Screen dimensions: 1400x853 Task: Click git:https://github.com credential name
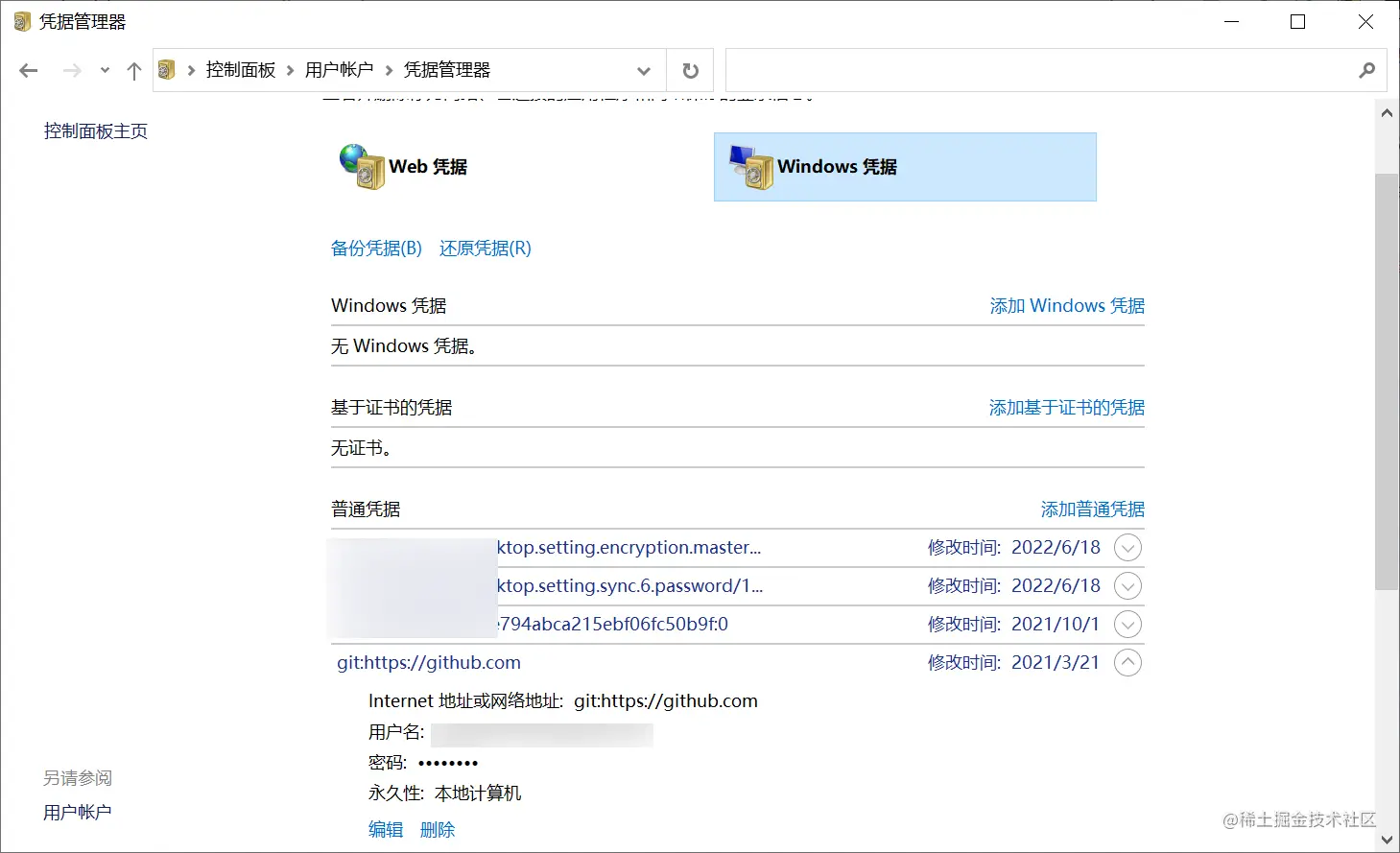tap(429, 663)
